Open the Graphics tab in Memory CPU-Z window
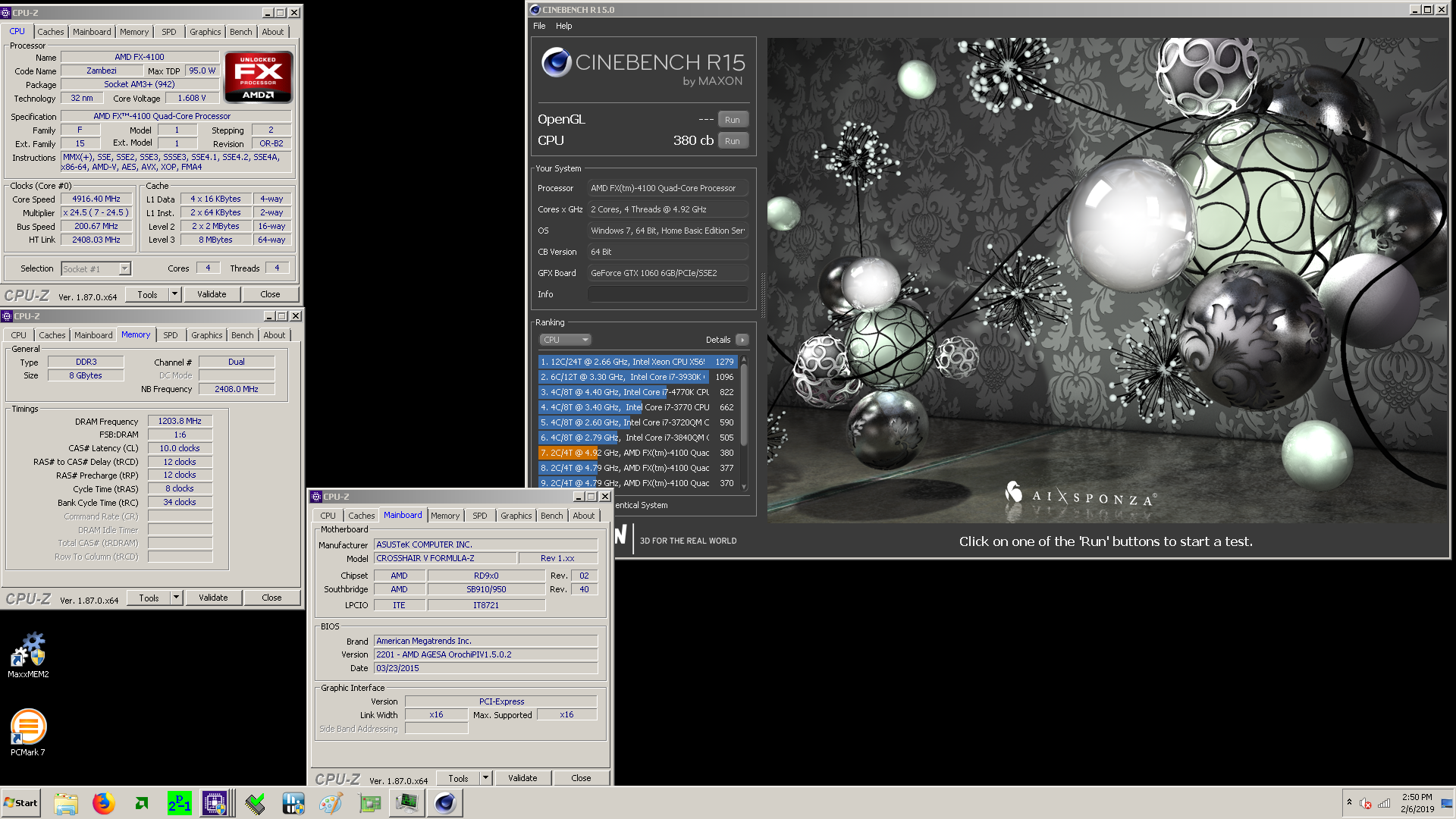The image size is (1456, 819). click(207, 335)
